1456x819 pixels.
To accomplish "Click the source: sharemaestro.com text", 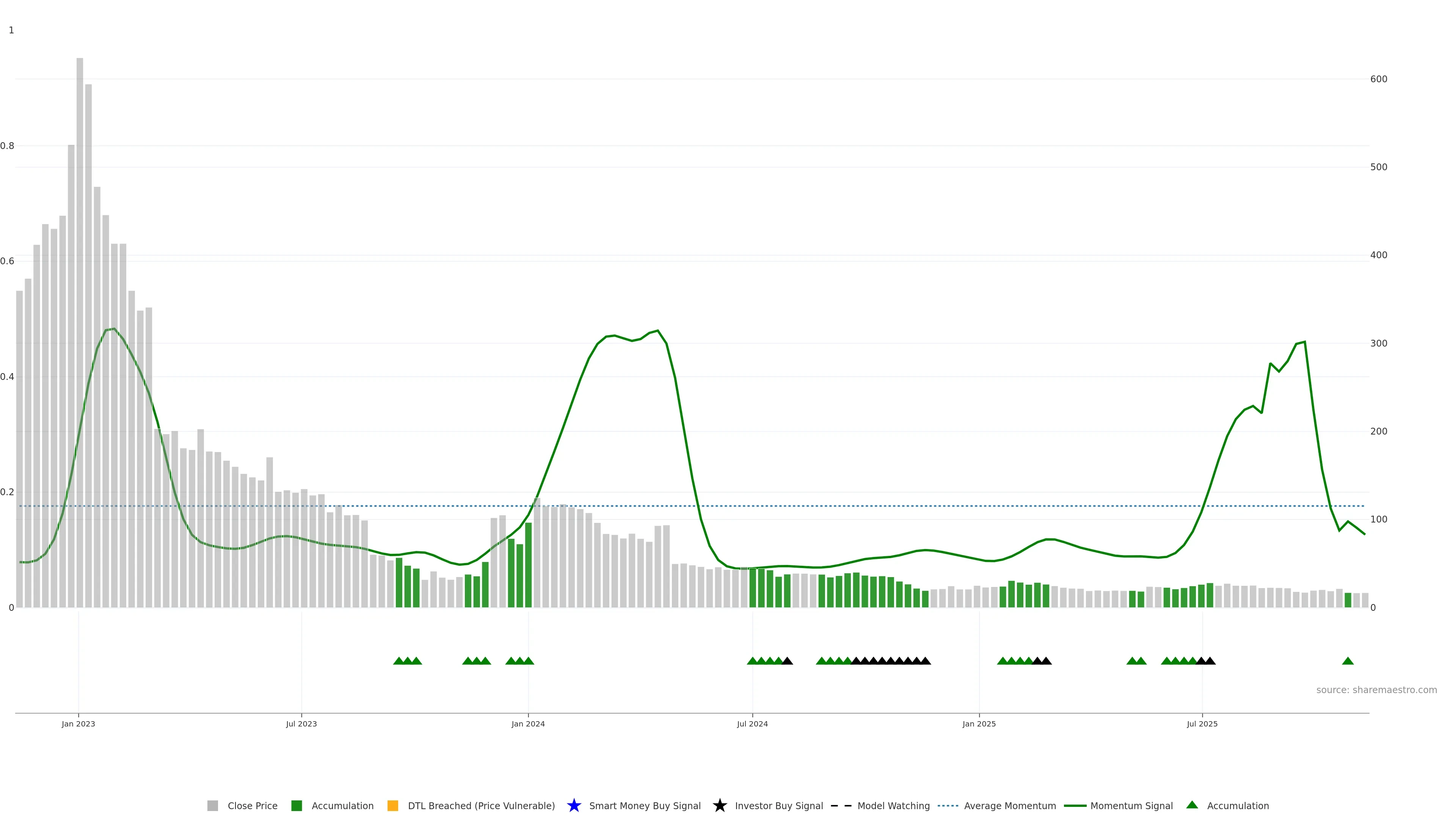I will click(1376, 690).
